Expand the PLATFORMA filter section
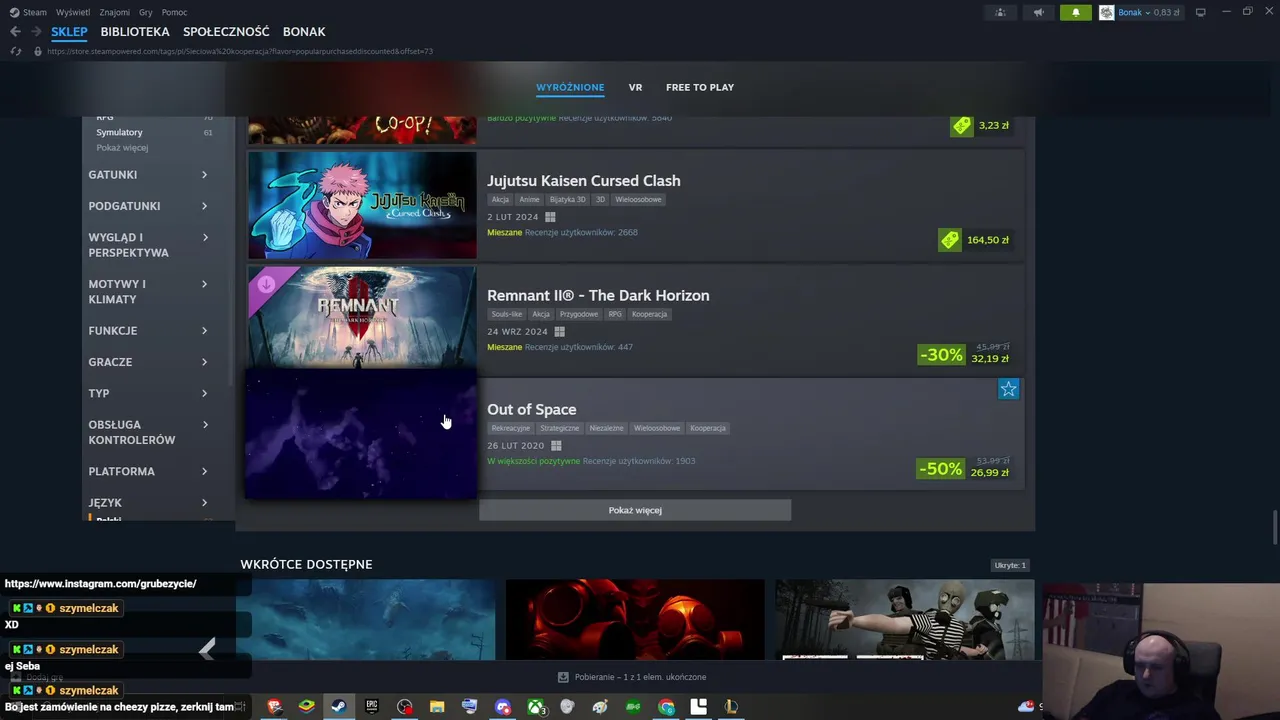The width and height of the screenshot is (1280, 720). [148, 471]
